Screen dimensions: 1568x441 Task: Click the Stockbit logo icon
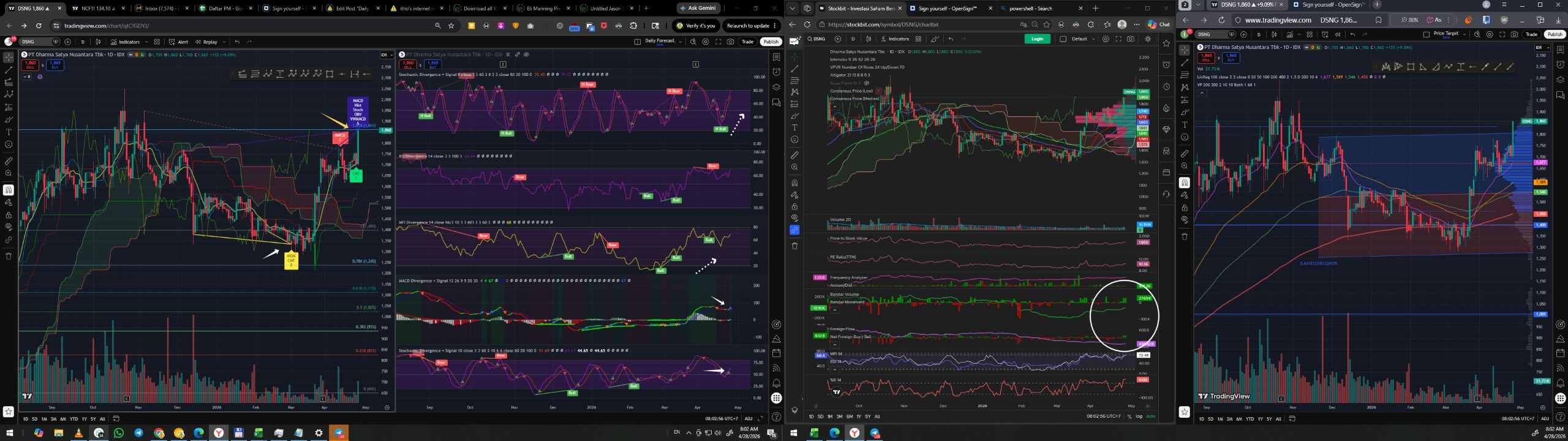(794, 41)
